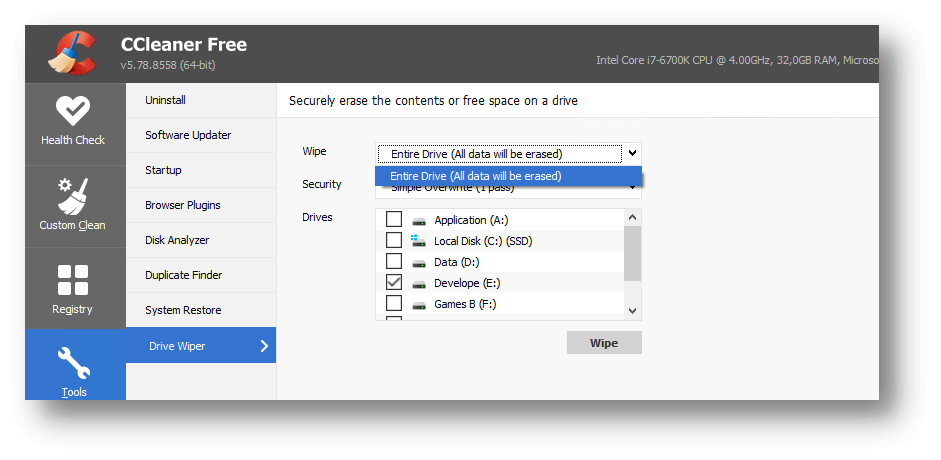This screenshot has width=941, height=460.
Task: Click the Security field label
Action: (x=322, y=184)
